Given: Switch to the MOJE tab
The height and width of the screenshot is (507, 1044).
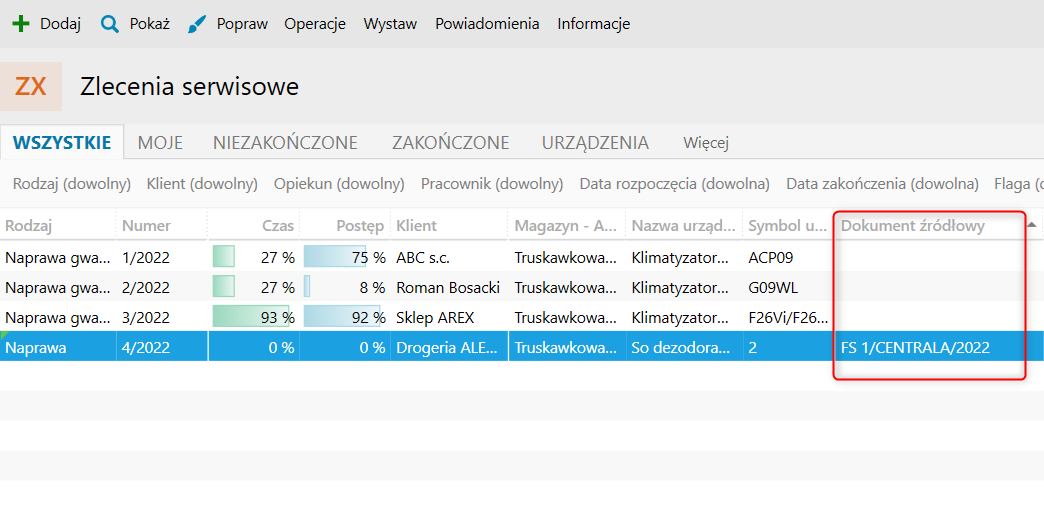Looking at the screenshot, I should point(160,143).
